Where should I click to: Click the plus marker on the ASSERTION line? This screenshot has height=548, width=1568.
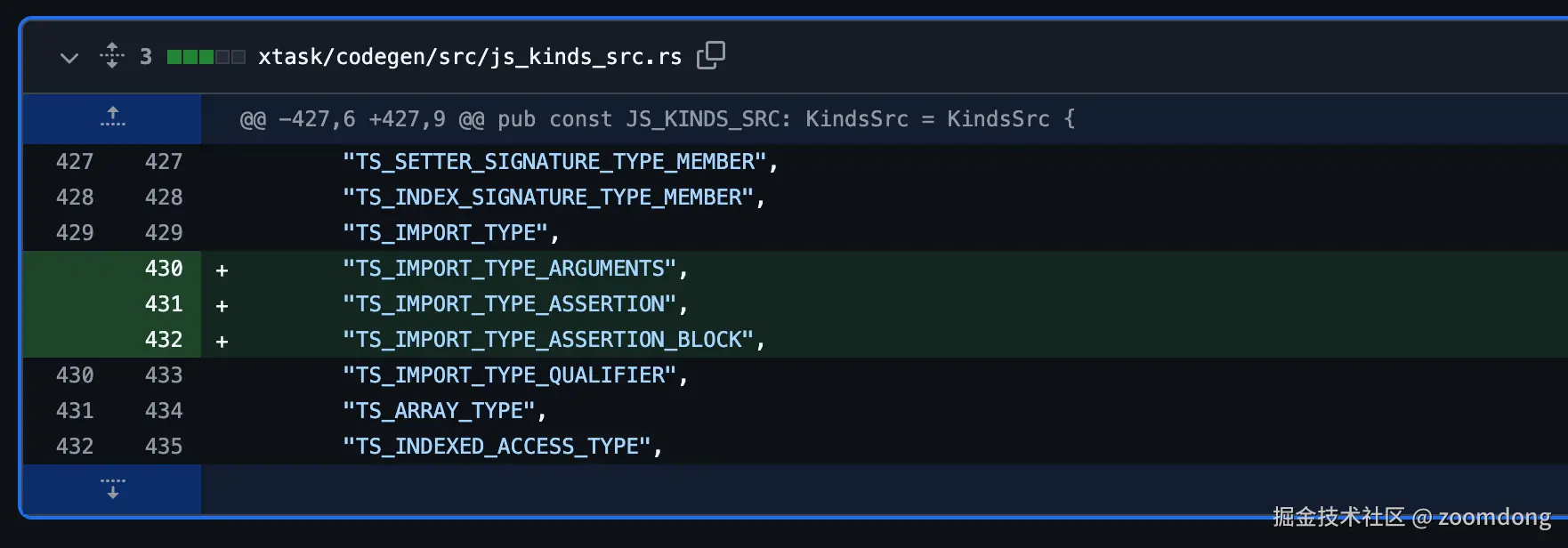tap(222, 305)
